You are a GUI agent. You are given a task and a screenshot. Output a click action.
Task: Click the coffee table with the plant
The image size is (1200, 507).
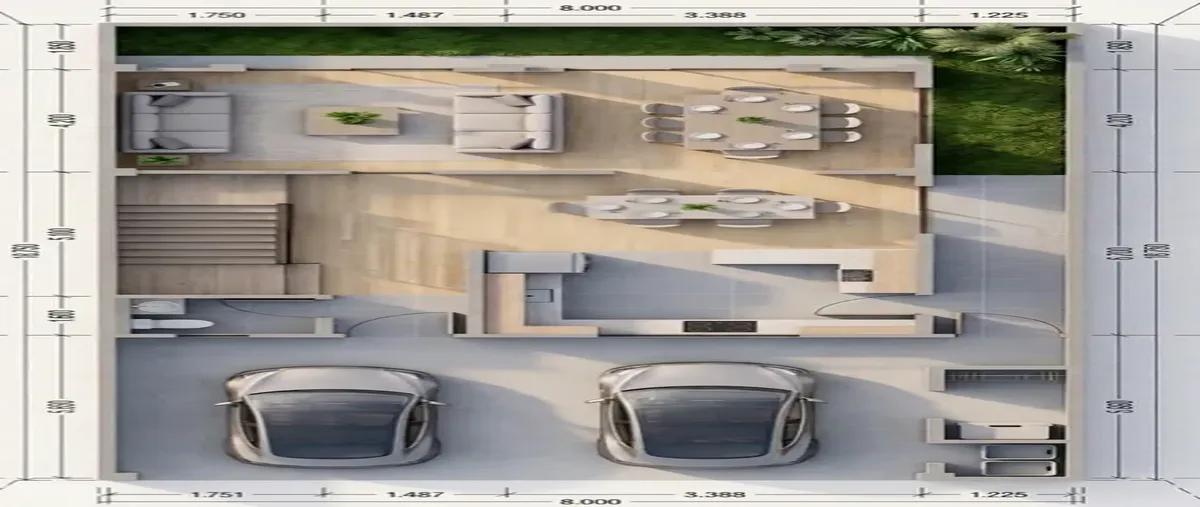click(x=352, y=121)
